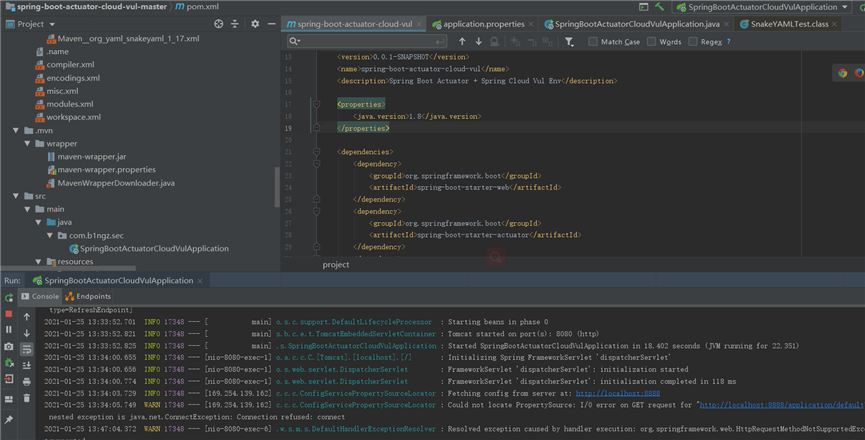Select the Run tab SpringBootActuatorCloudVulApplication

(x=118, y=281)
